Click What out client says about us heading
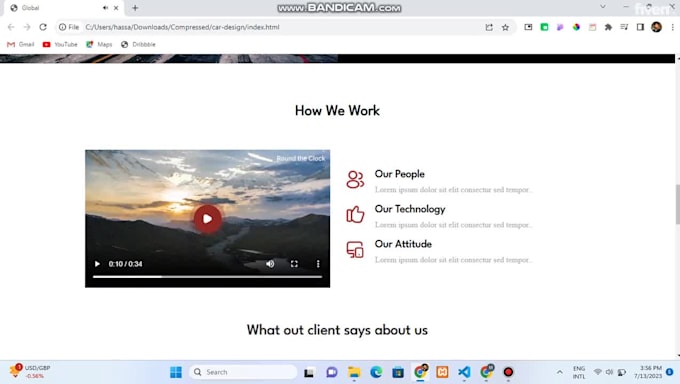Viewport: 680px width, 384px height. pyautogui.click(x=337, y=330)
